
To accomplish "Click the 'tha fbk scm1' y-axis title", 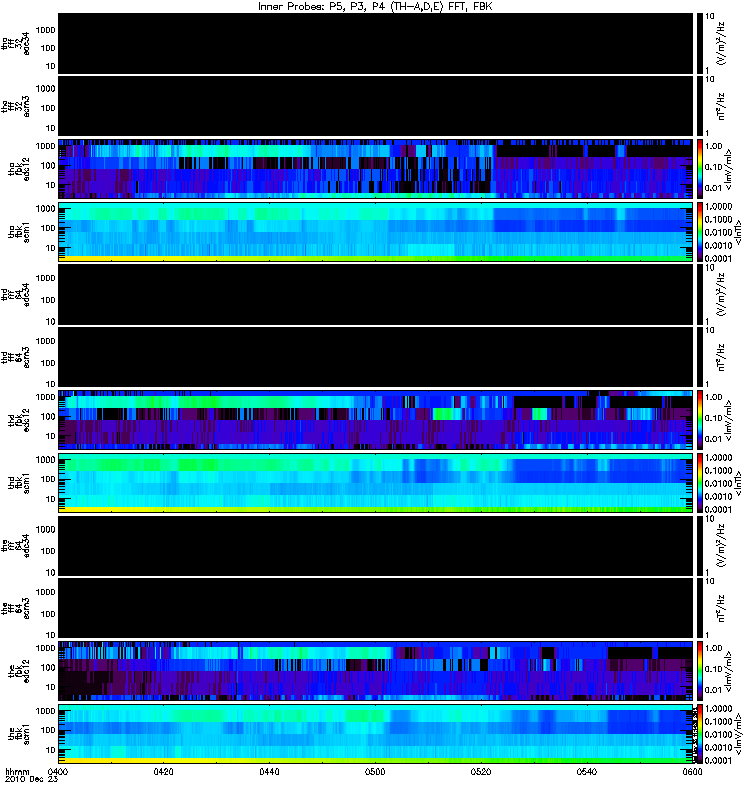I will (x=19, y=232).
